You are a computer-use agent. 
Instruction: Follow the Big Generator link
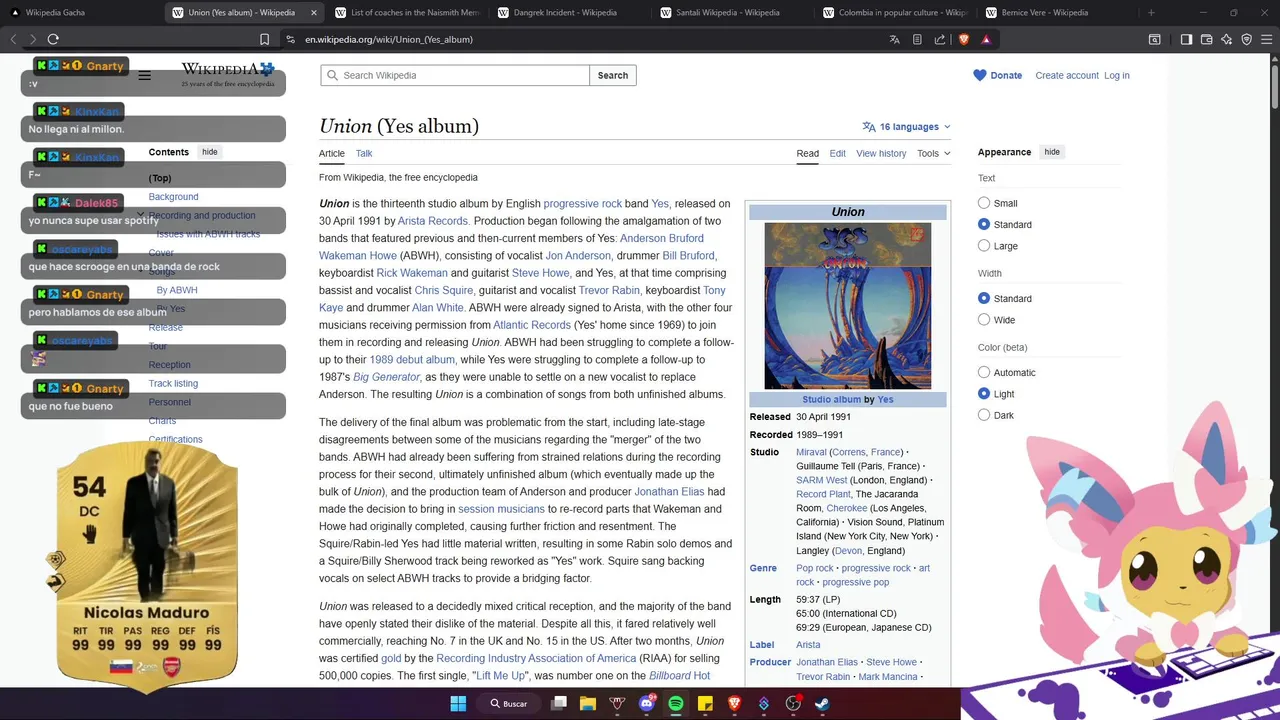point(386,377)
